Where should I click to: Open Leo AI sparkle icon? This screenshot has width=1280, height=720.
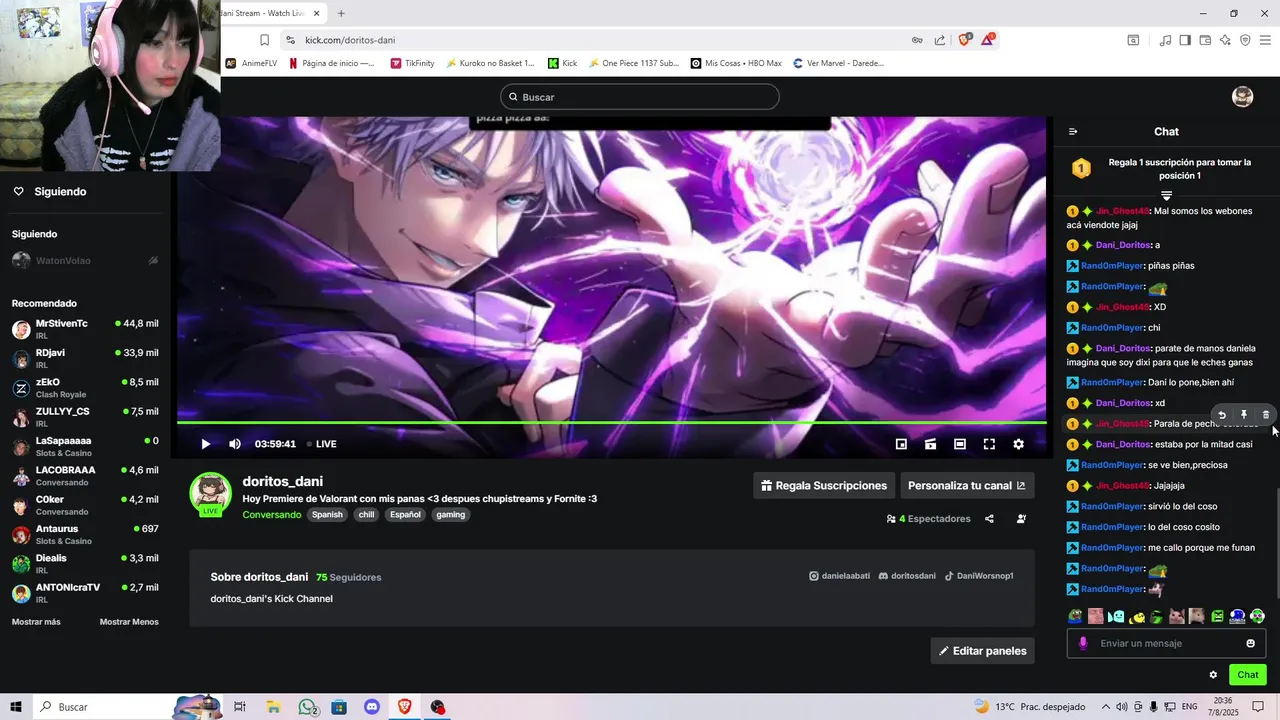[x=1225, y=40]
